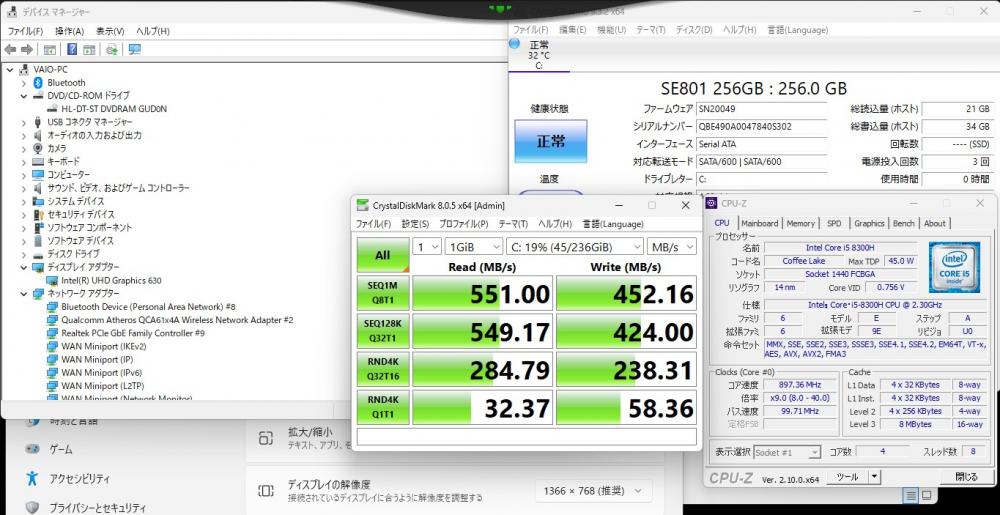Open the アクセシビリティ settings category
The width and height of the screenshot is (1000, 515).
(79, 478)
